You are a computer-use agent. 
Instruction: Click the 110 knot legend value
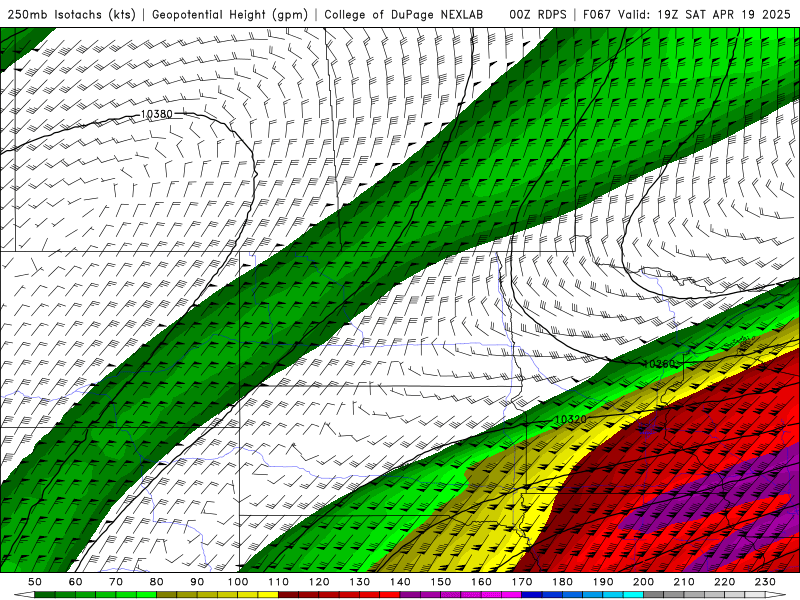pyautogui.click(x=279, y=582)
